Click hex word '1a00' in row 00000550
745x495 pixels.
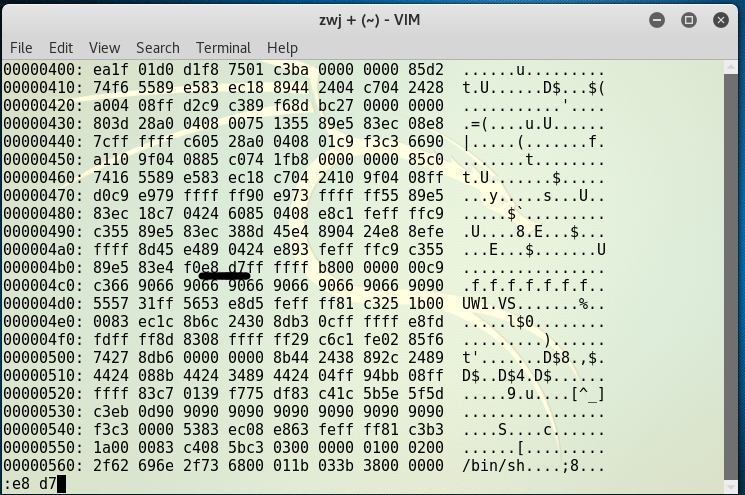click(111, 448)
